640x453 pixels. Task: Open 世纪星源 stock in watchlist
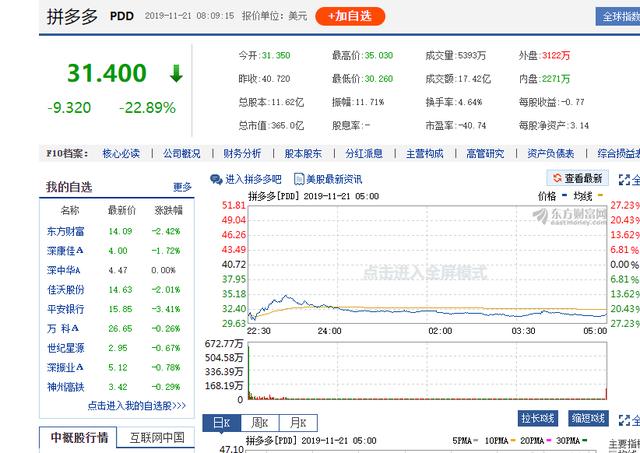[x=65, y=348]
